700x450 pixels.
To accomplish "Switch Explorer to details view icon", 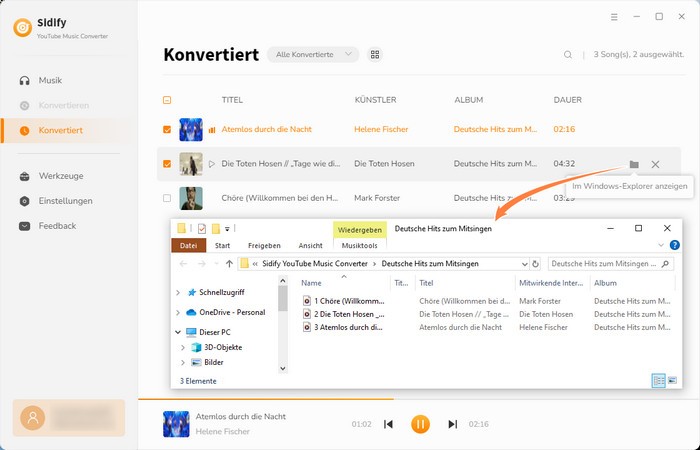I will point(658,381).
